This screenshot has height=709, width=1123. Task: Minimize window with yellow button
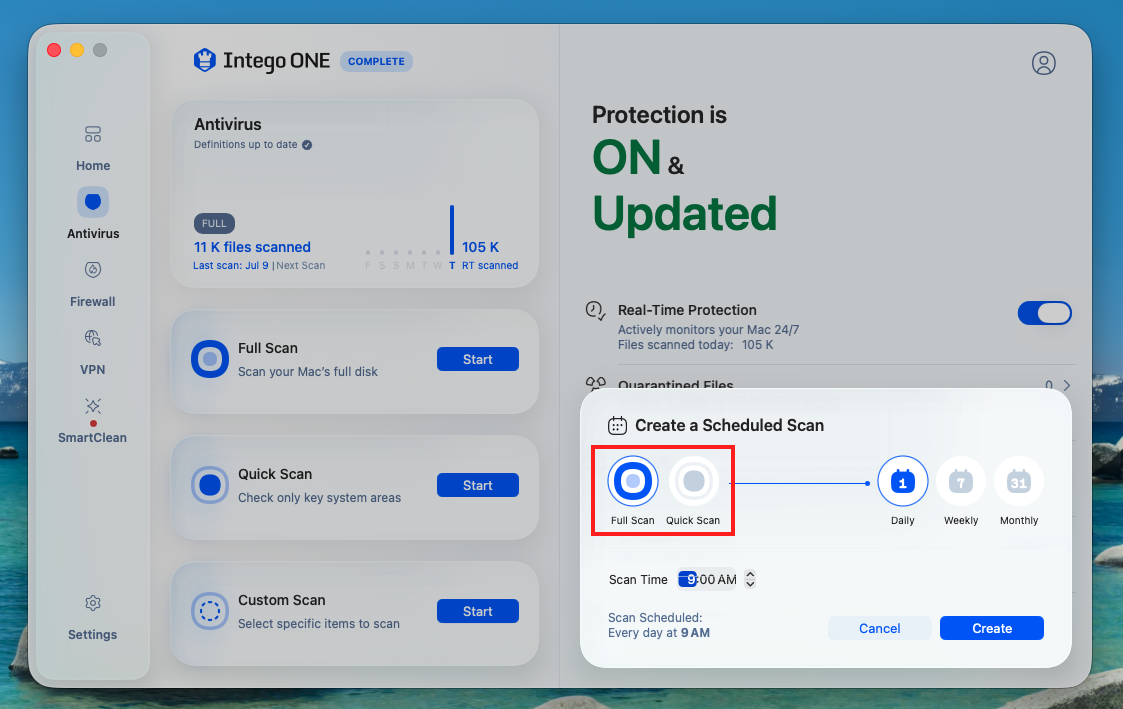pyautogui.click(x=77, y=49)
